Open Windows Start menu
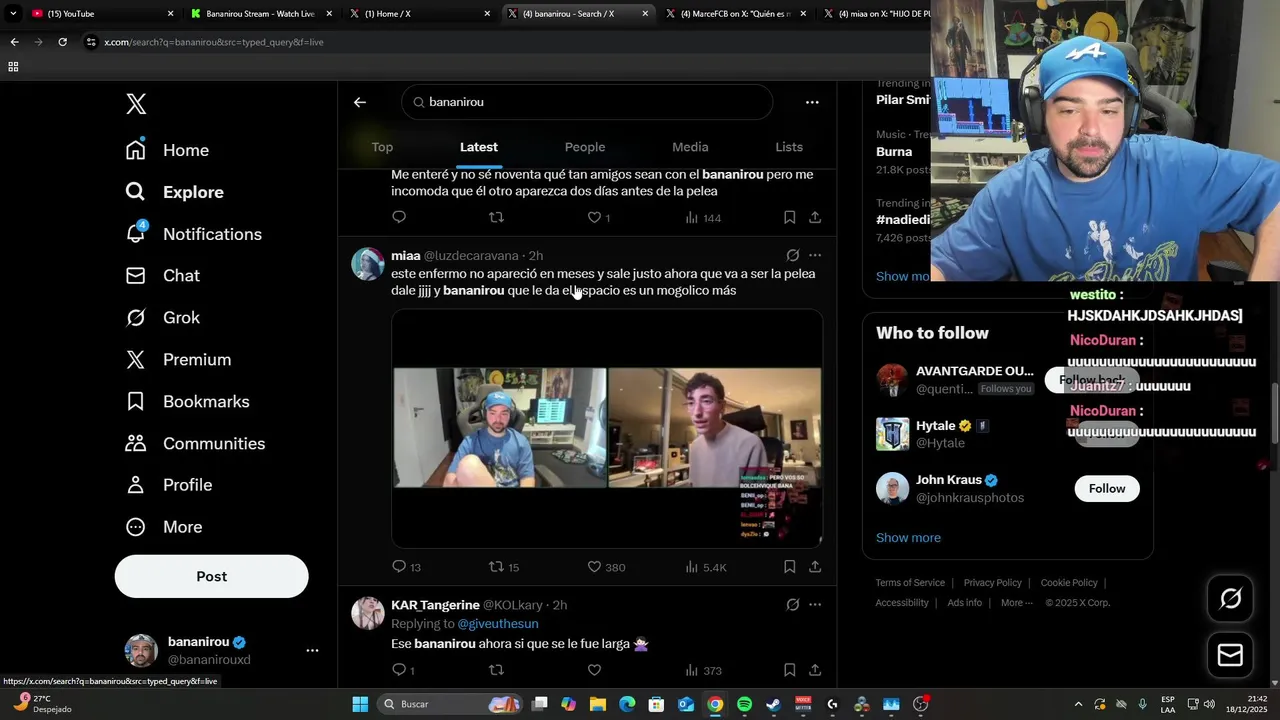 [x=360, y=704]
